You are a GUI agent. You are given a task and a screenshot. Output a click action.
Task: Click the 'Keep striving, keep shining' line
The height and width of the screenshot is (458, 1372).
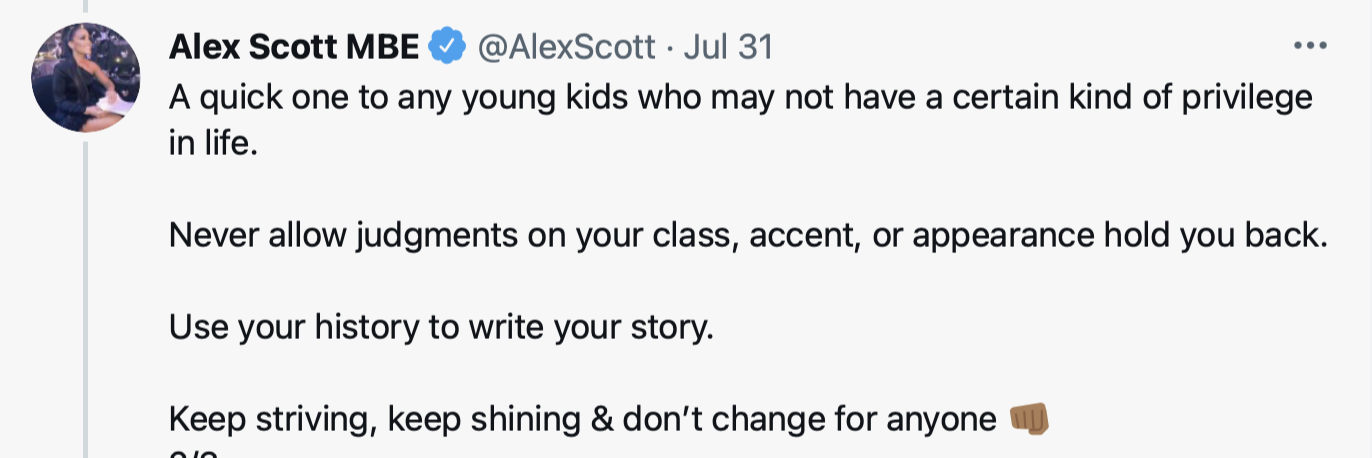tap(583, 419)
